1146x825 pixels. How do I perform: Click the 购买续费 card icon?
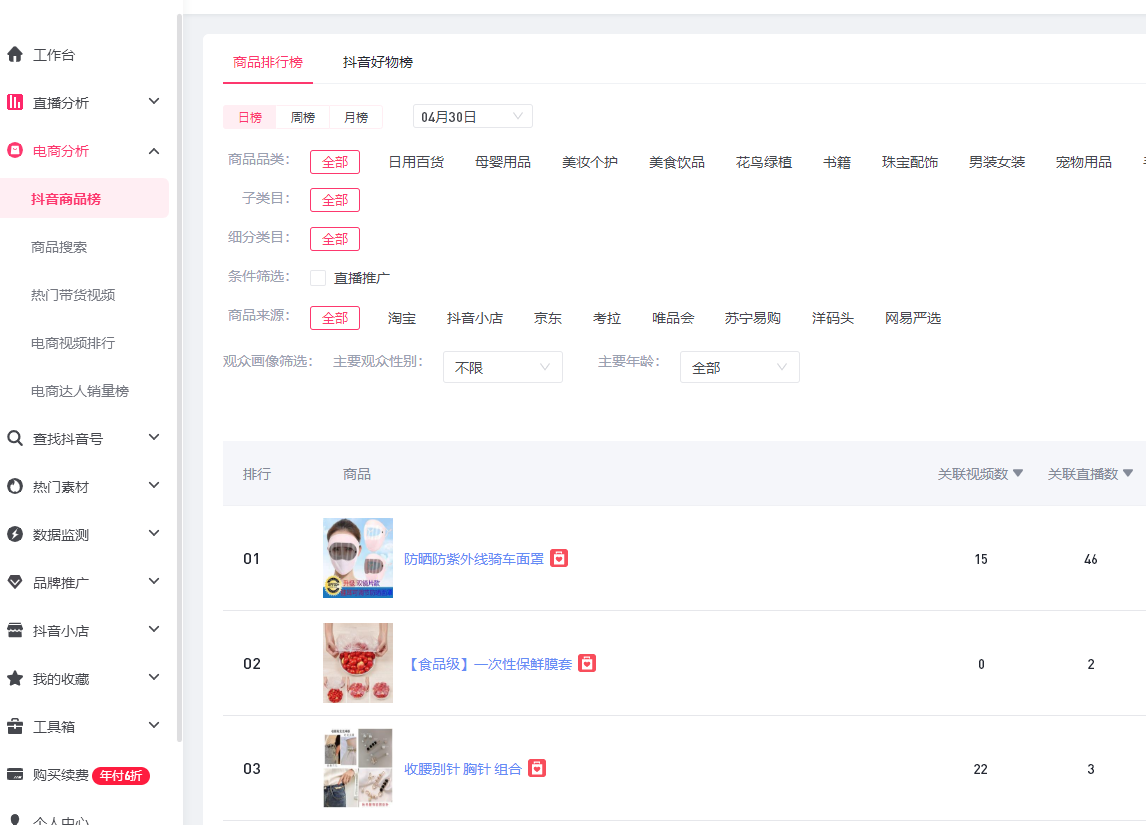(x=15, y=775)
